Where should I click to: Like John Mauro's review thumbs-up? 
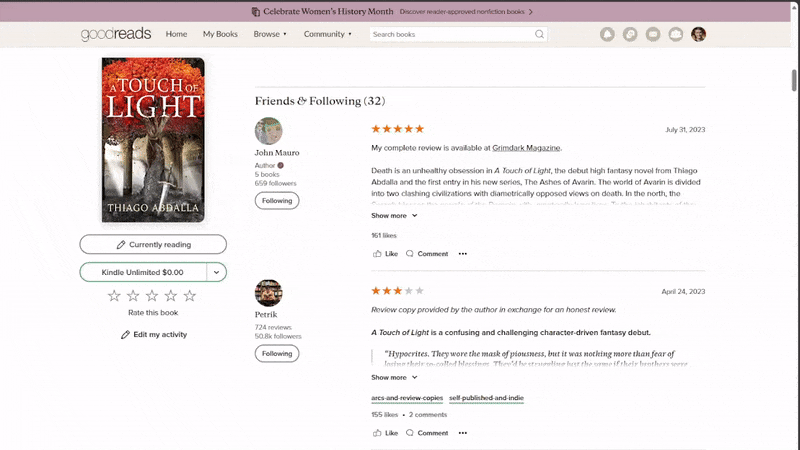pyautogui.click(x=377, y=254)
